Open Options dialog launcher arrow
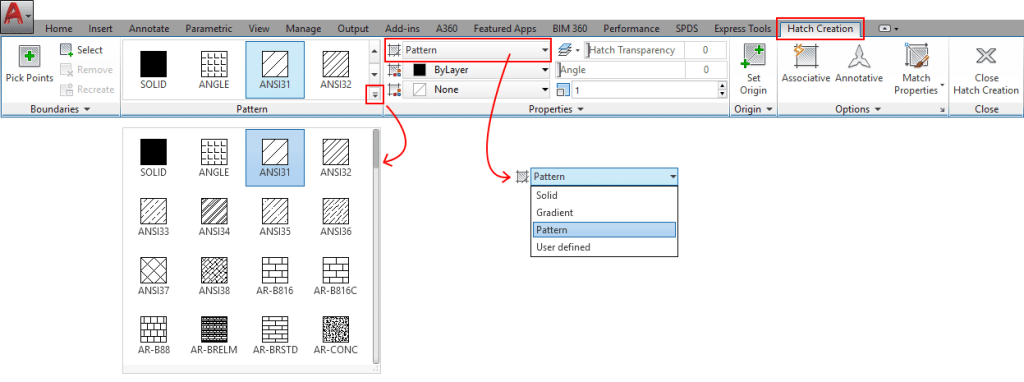 pyautogui.click(x=942, y=110)
